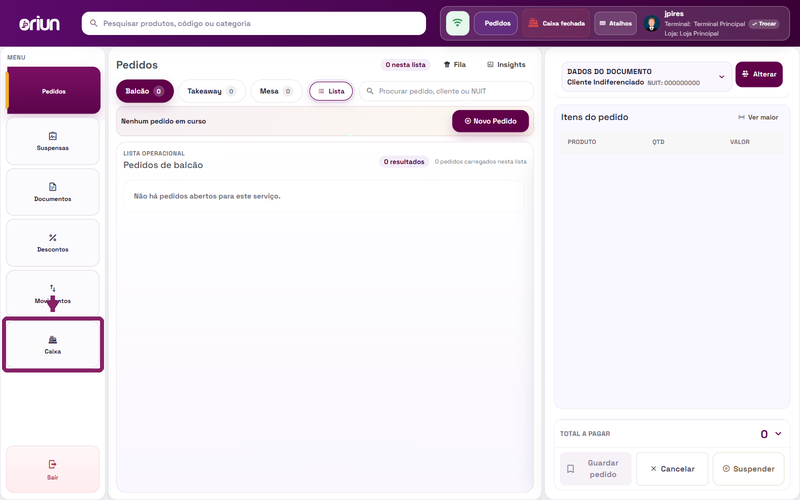Click 'Cliente Indiferenciado' text
Viewport: 800px width, 500px height.
[x=605, y=82]
